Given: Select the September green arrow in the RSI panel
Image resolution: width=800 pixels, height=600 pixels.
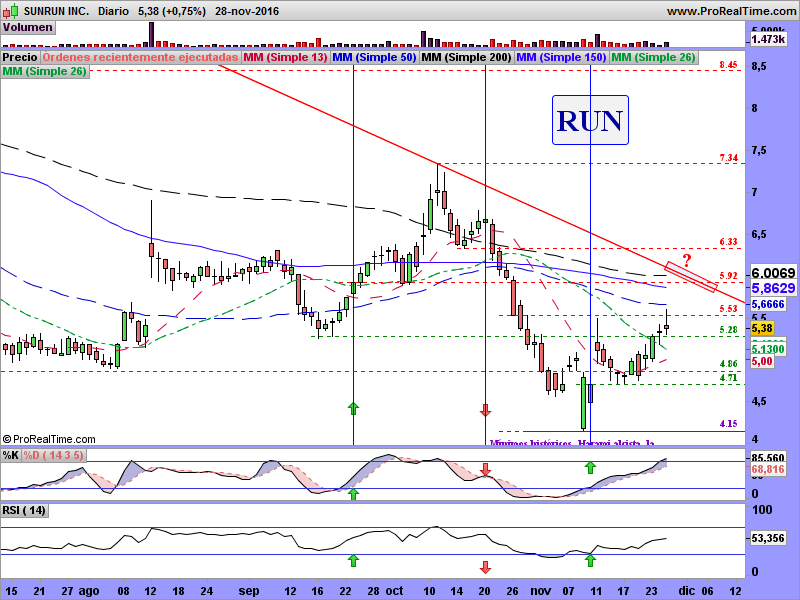Looking at the screenshot, I should 353,560.
